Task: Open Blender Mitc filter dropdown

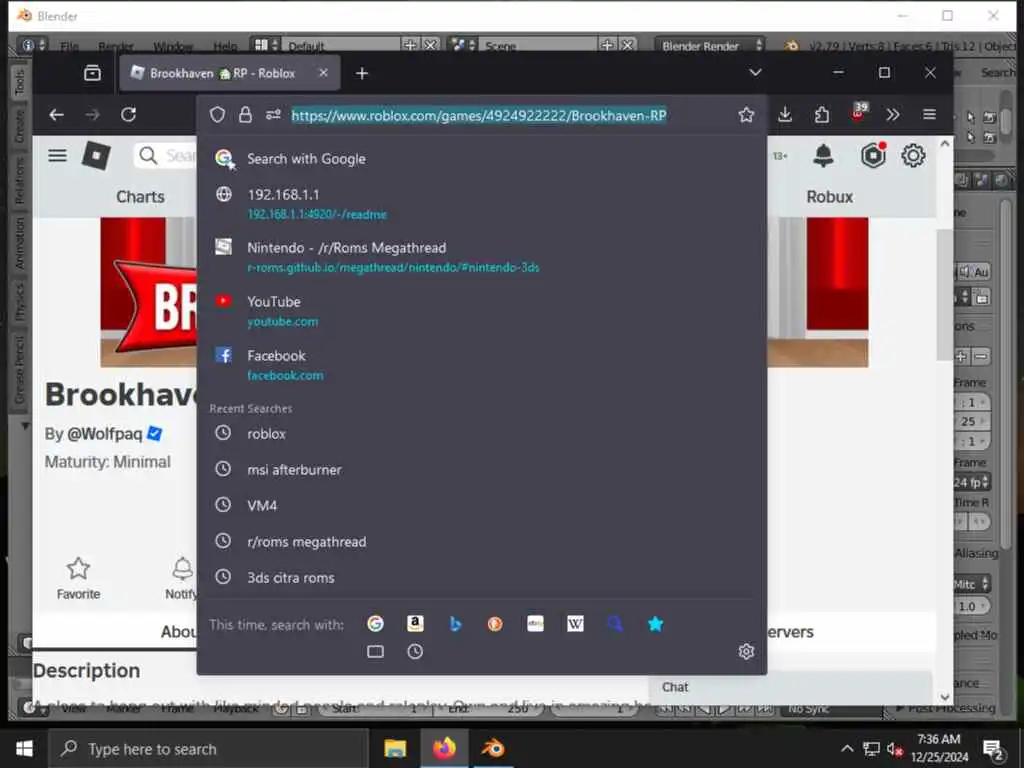Action: coord(970,584)
